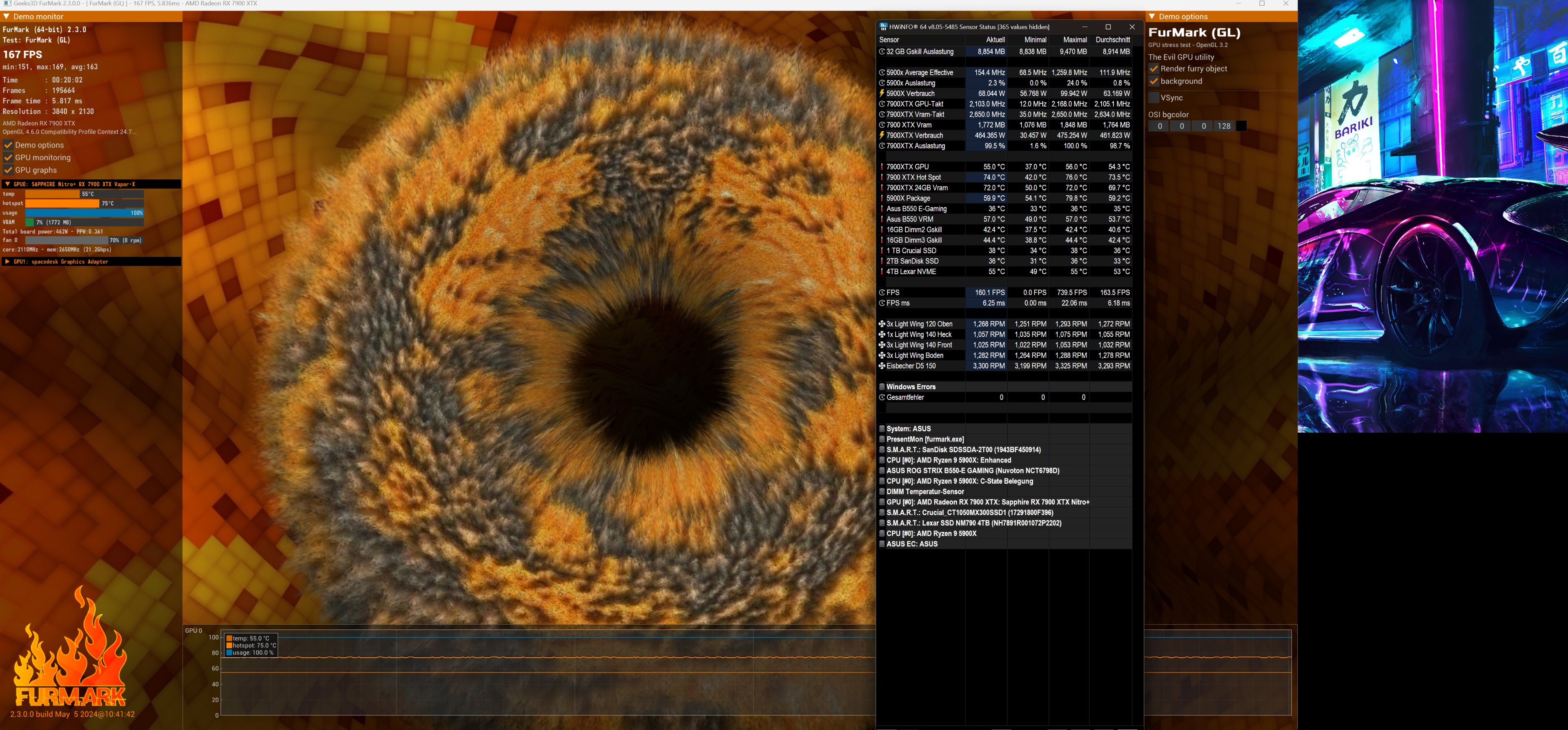This screenshot has width=1568, height=730.
Task: Click fan icon beside Eisbecher D5 150
Action: click(x=882, y=366)
